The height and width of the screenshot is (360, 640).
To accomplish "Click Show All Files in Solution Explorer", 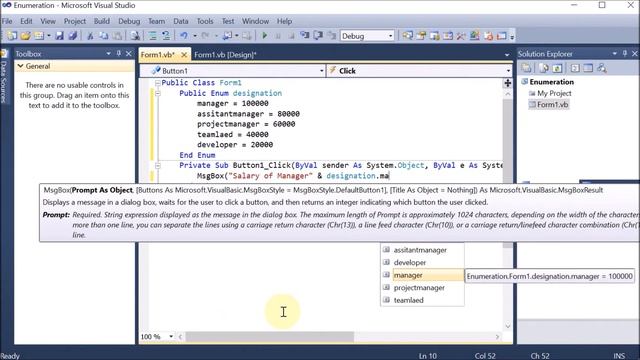I will coord(544,68).
